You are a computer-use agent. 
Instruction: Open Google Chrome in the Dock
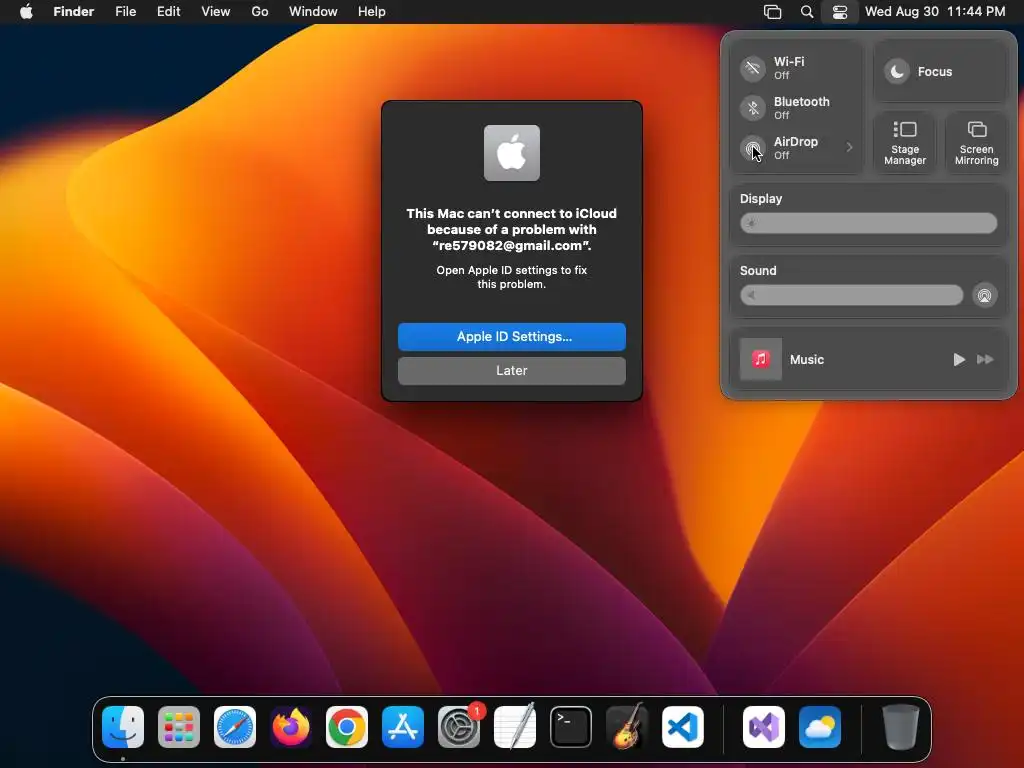tap(347, 727)
